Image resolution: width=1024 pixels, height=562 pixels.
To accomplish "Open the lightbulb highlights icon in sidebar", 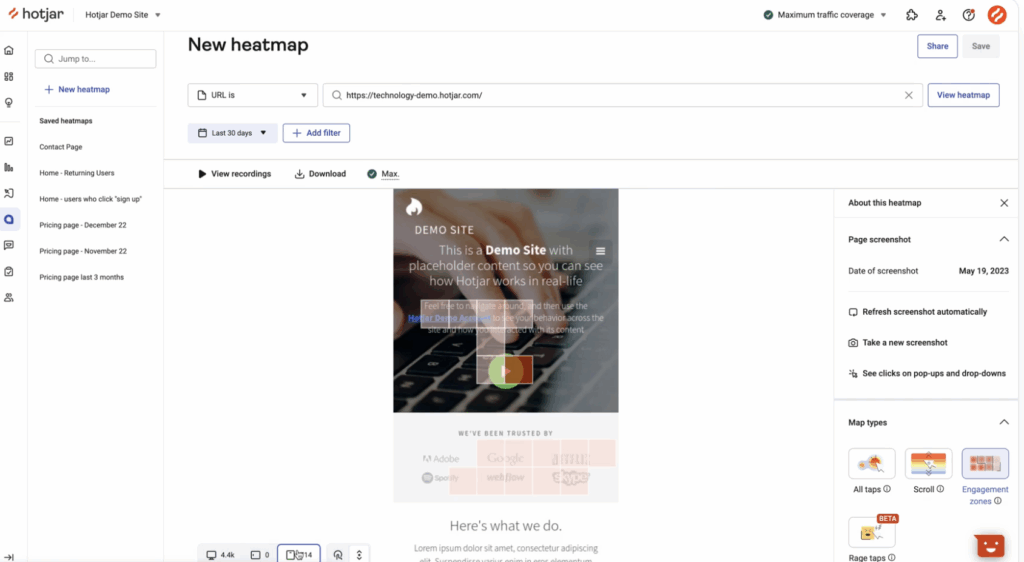I will (9, 102).
